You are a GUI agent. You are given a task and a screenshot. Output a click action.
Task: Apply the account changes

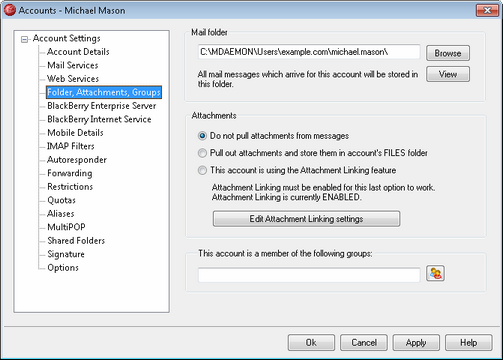tap(416, 343)
